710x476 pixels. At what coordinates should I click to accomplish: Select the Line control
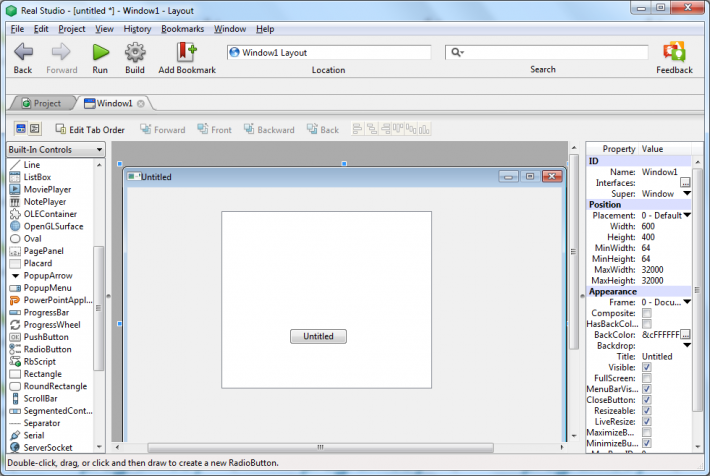pos(32,165)
